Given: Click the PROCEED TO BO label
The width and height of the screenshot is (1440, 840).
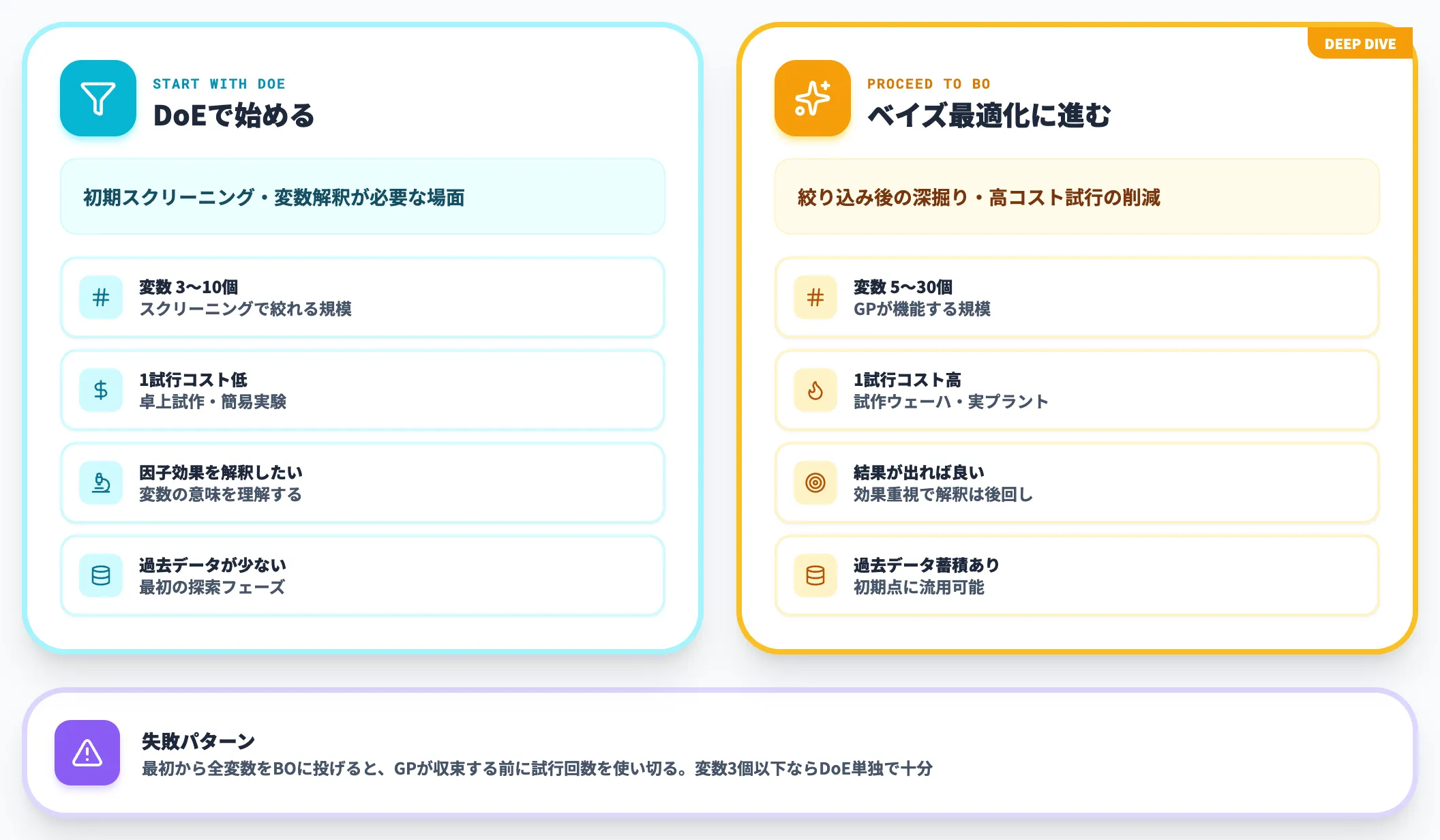Looking at the screenshot, I should pyautogui.click(x=929, y=84).
